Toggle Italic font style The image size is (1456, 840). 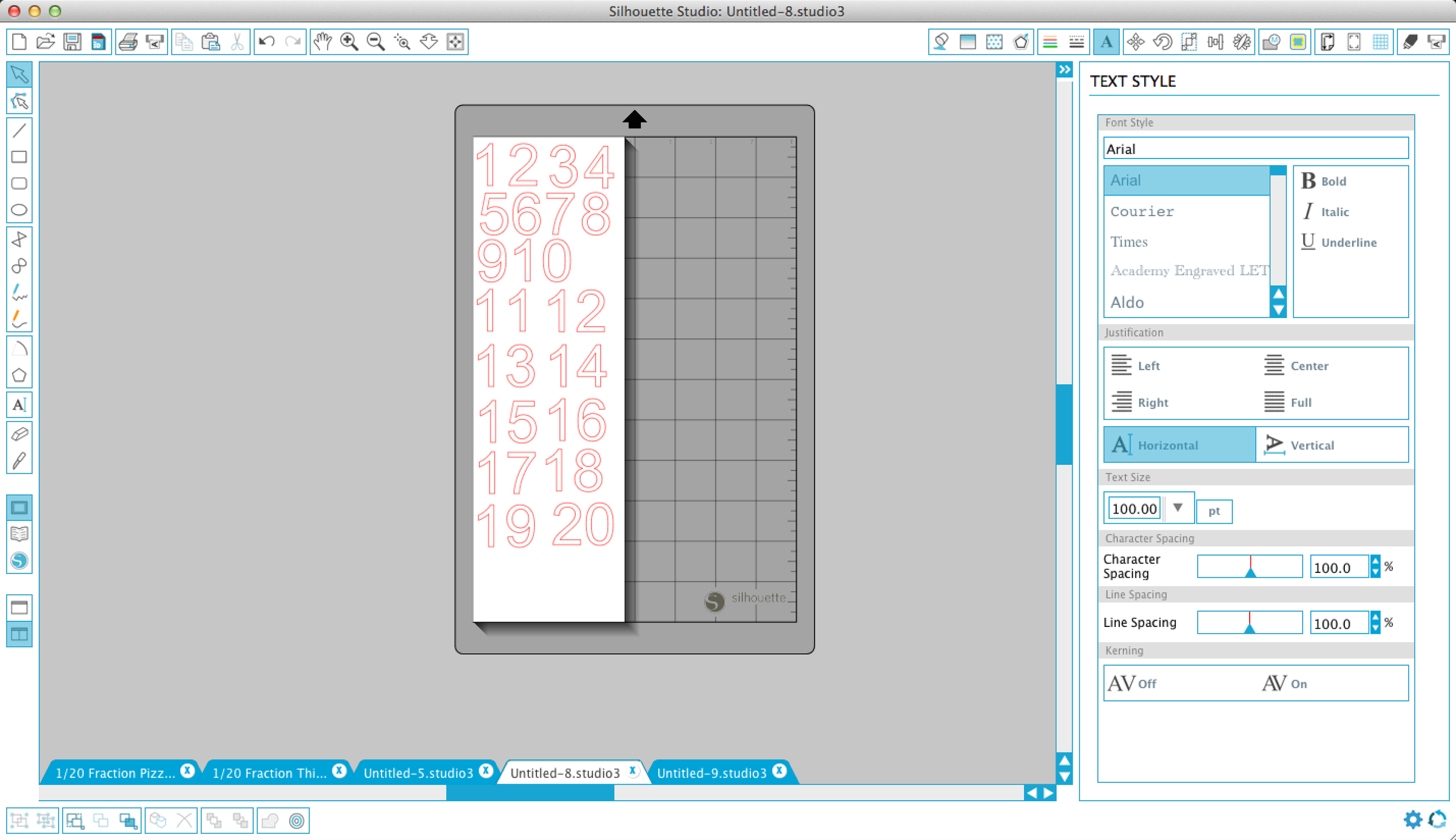[1326, 212]
